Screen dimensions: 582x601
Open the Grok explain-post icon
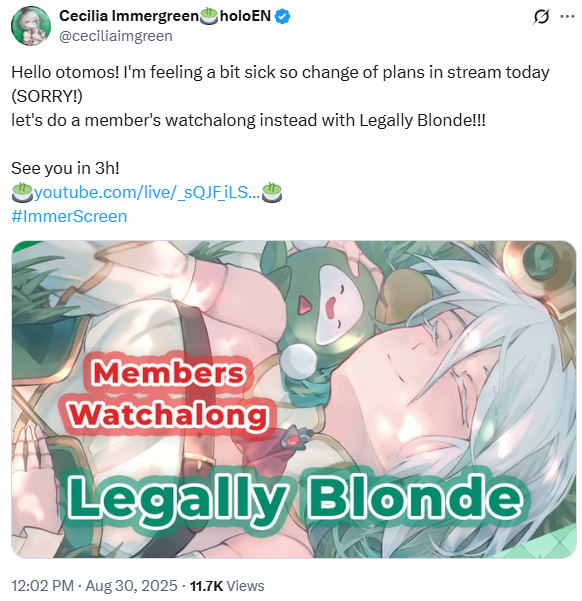point(541,16)
